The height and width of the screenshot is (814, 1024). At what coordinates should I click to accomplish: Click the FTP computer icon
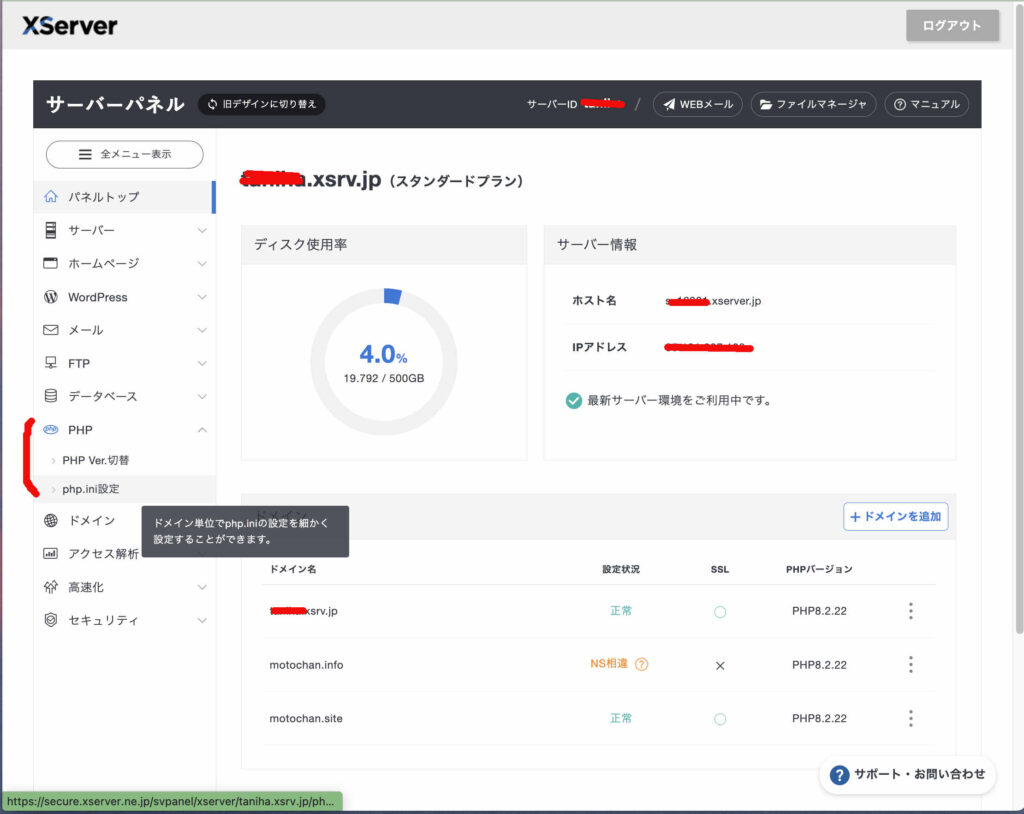tap(50, 363)
